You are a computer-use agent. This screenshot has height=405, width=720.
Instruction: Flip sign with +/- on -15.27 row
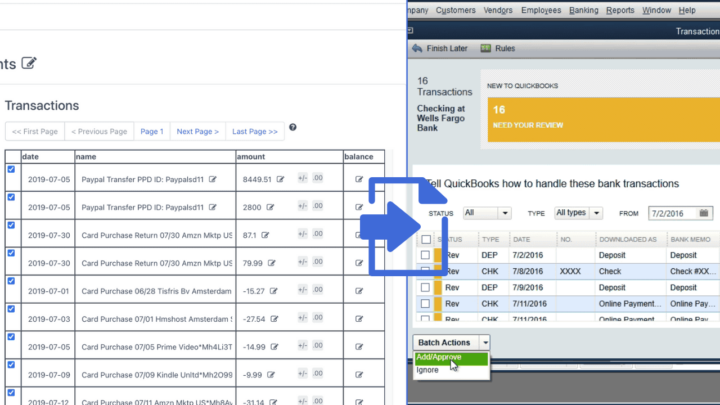point(302,290)
